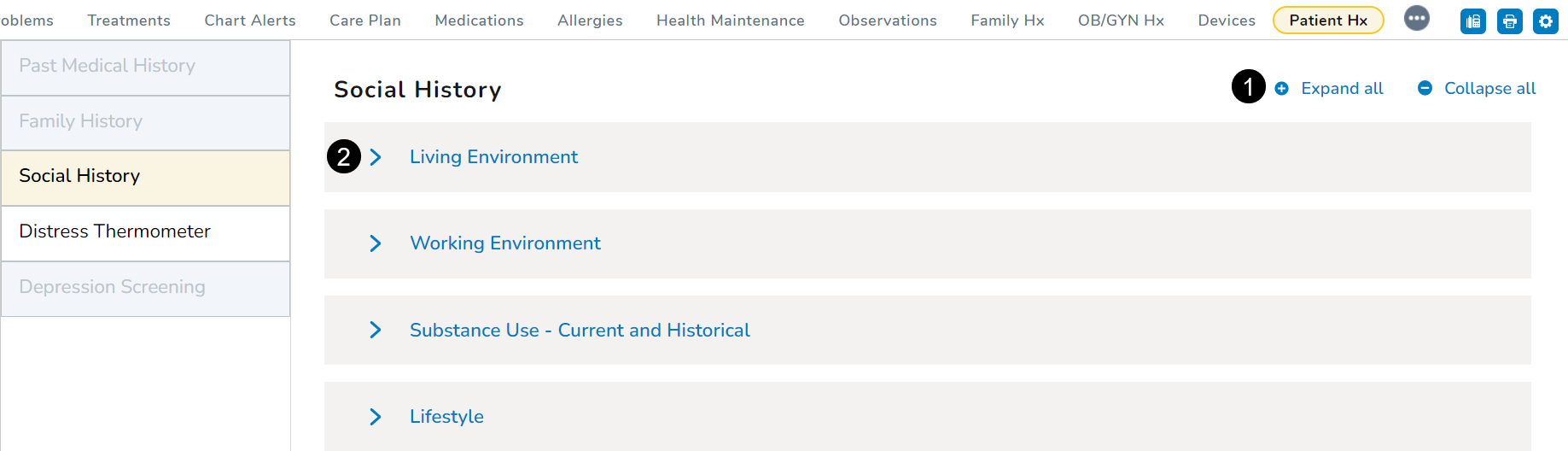Go to the Care Plan tab
The width and height of the screenshot is (1568, 451).
coord(365,20)
